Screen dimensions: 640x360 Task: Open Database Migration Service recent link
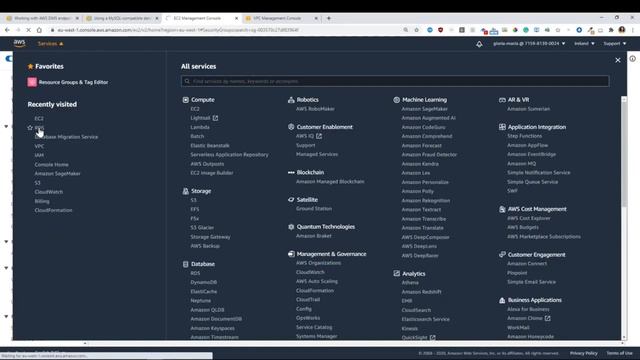click(x=66, y=137)
